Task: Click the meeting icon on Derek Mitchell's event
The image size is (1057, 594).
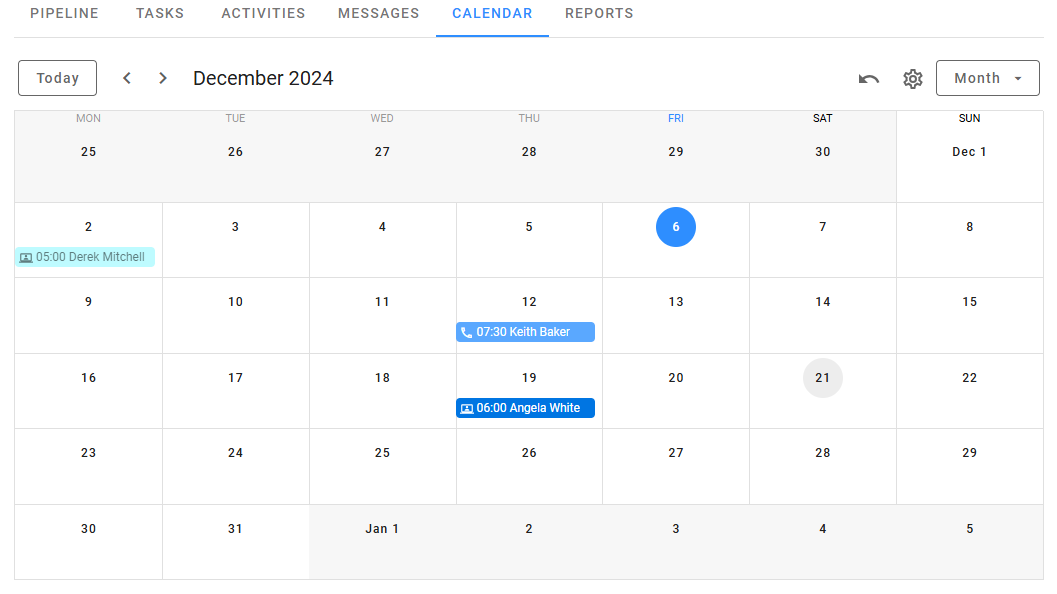Action: click(25, 257)
